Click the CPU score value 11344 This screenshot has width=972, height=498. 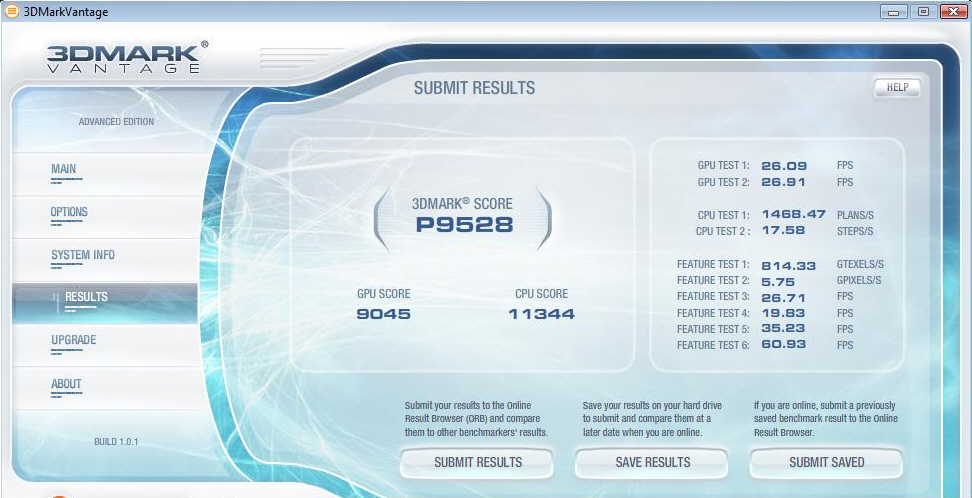point(541,314)
